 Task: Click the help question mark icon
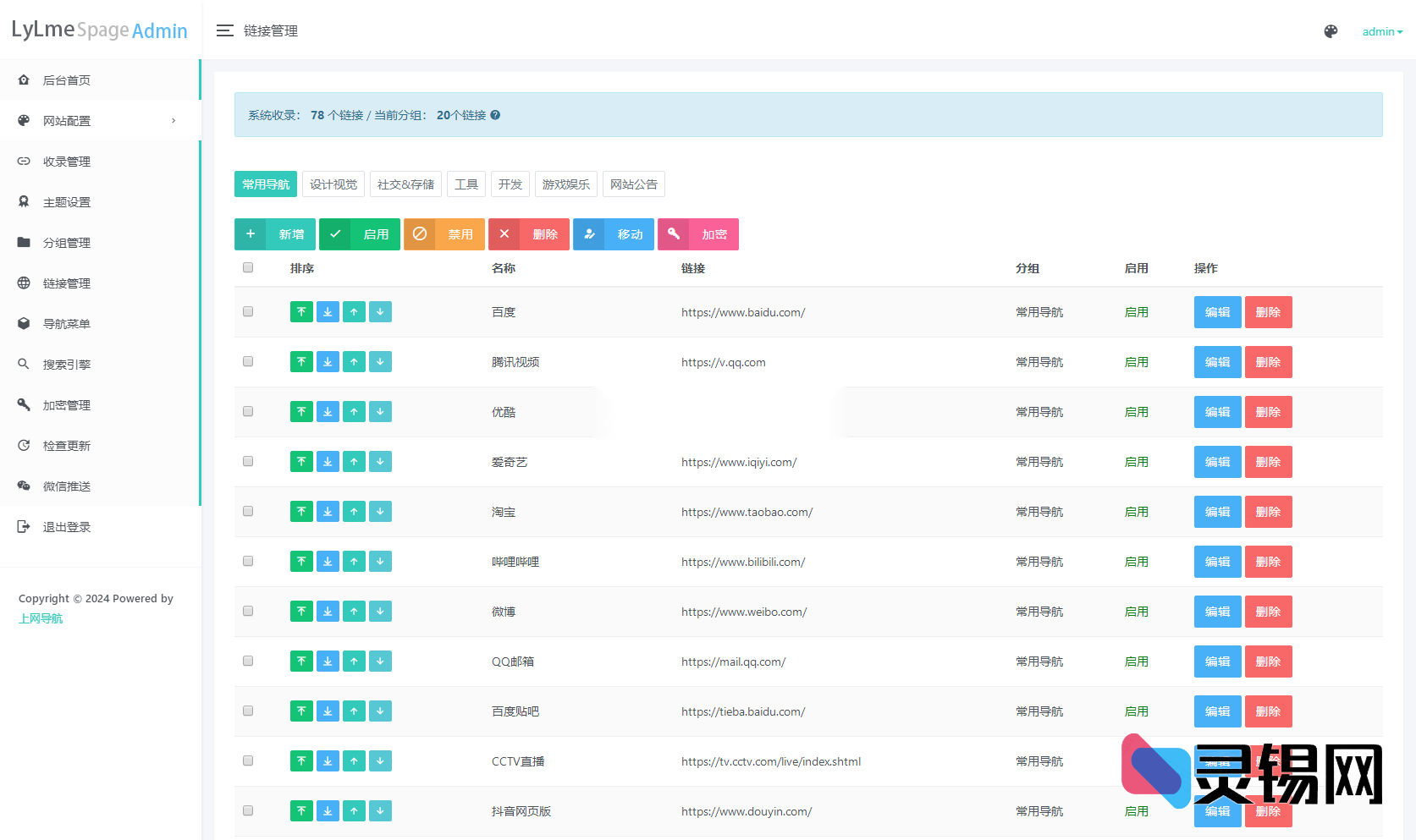pyautogui.click(x=495, y=115)
